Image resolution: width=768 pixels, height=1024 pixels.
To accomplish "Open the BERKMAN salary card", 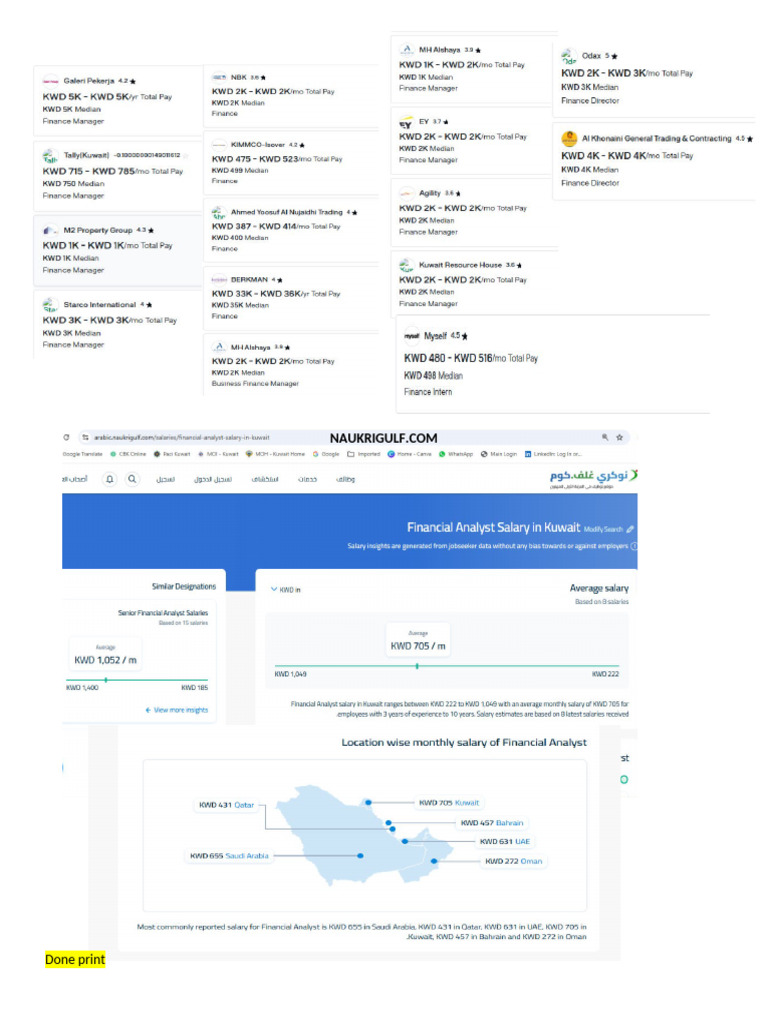I will 291,297.
